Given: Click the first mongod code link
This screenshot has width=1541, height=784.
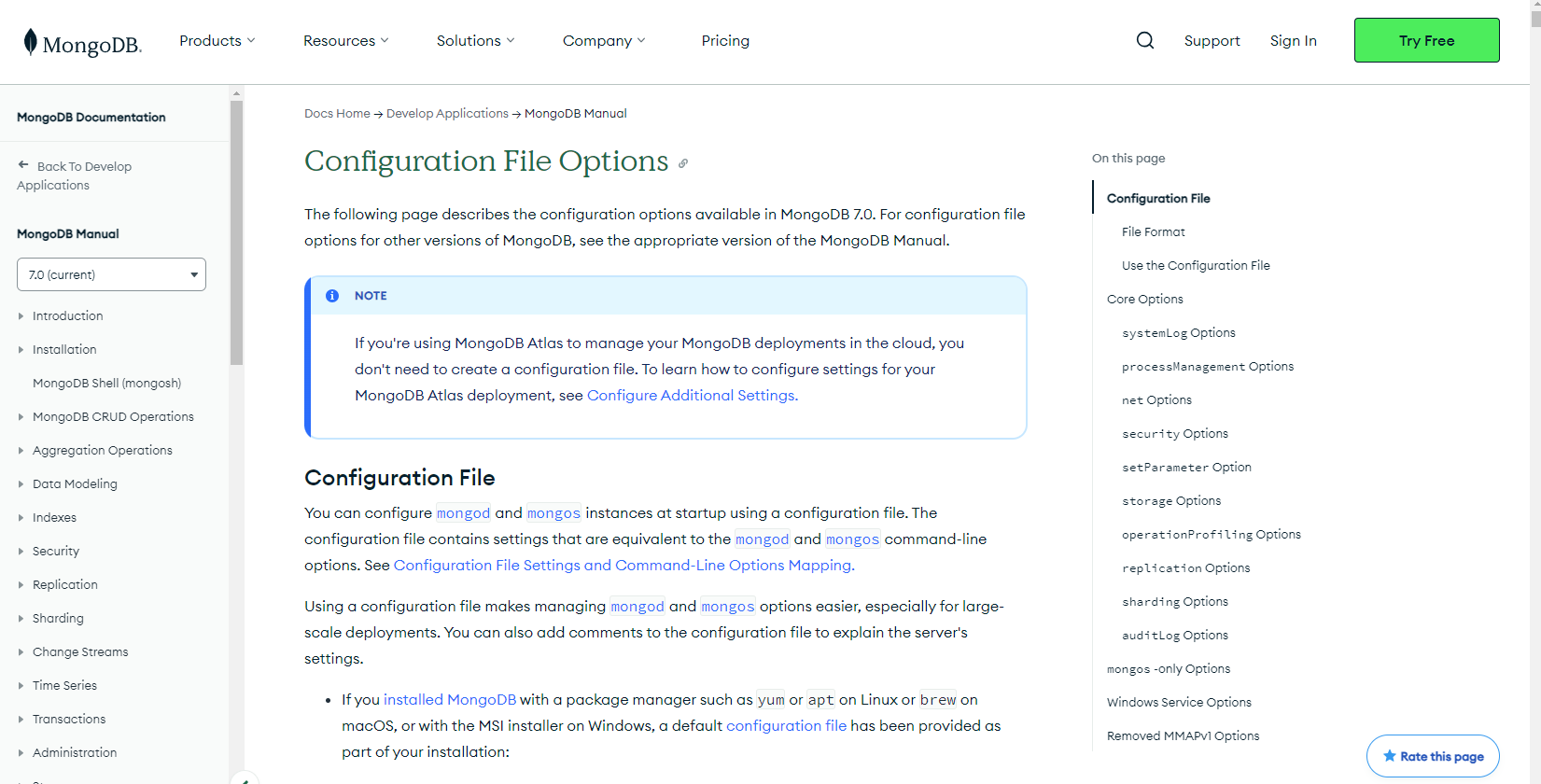Looking at the screenshot, I should 463,513.
